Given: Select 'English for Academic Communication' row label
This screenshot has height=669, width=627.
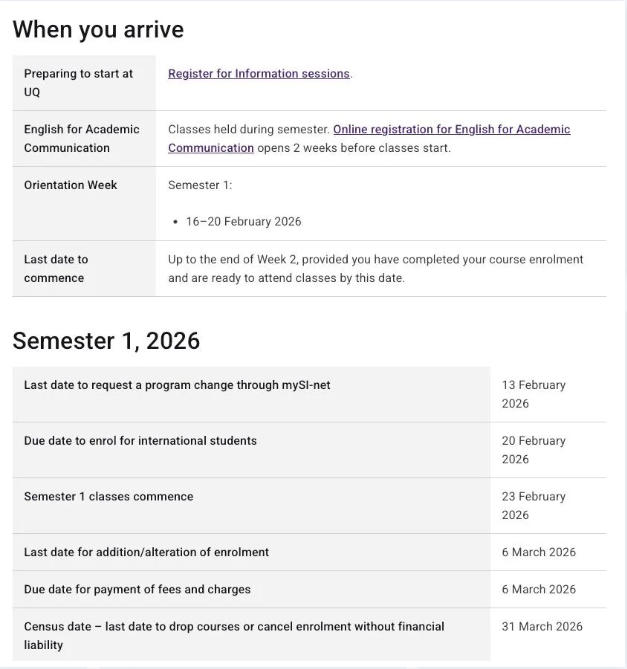Looking at the screenshot, I should coord(82,138).
